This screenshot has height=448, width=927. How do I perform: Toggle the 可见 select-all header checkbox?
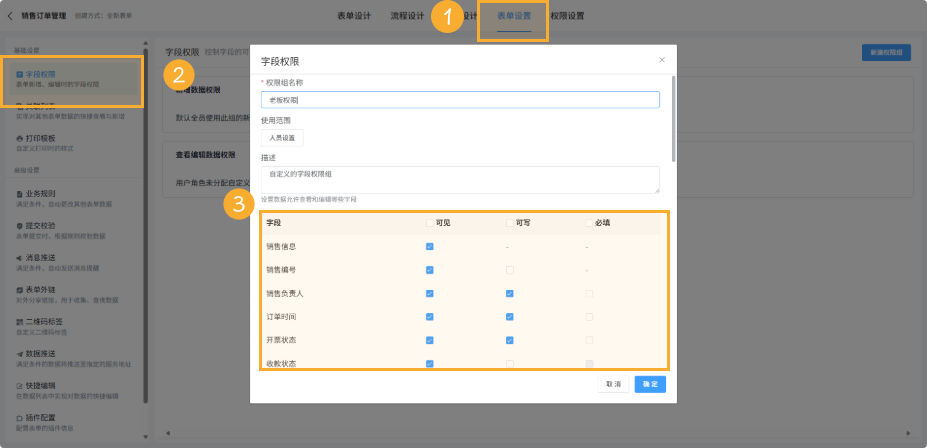tap(430, 223)
